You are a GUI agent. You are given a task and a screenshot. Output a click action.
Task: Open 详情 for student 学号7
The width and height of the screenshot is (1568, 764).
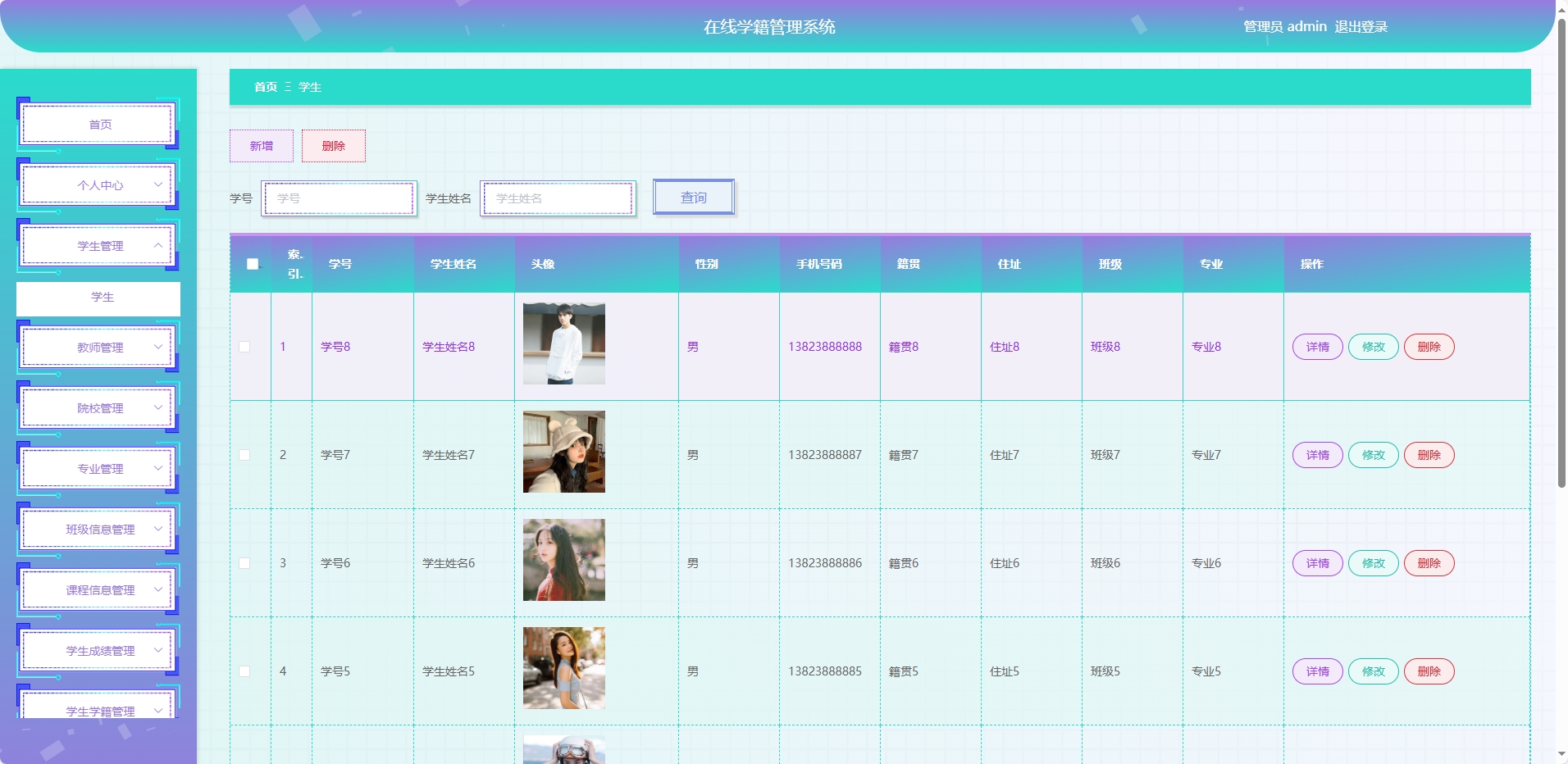1318,455
